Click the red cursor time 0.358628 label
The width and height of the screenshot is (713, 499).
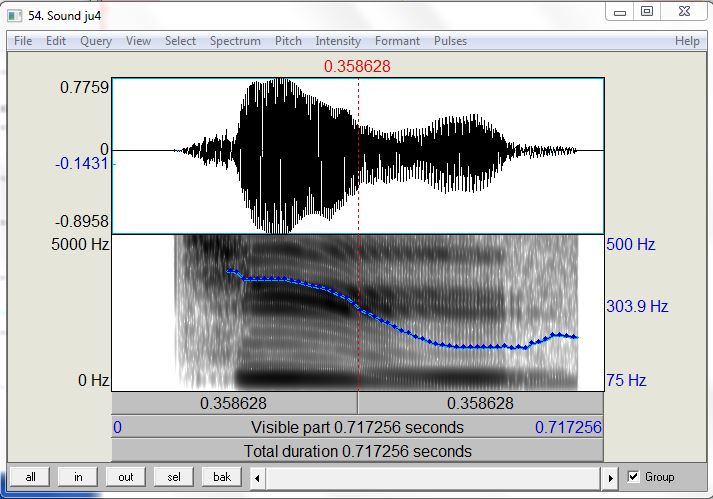click(357, 66)
